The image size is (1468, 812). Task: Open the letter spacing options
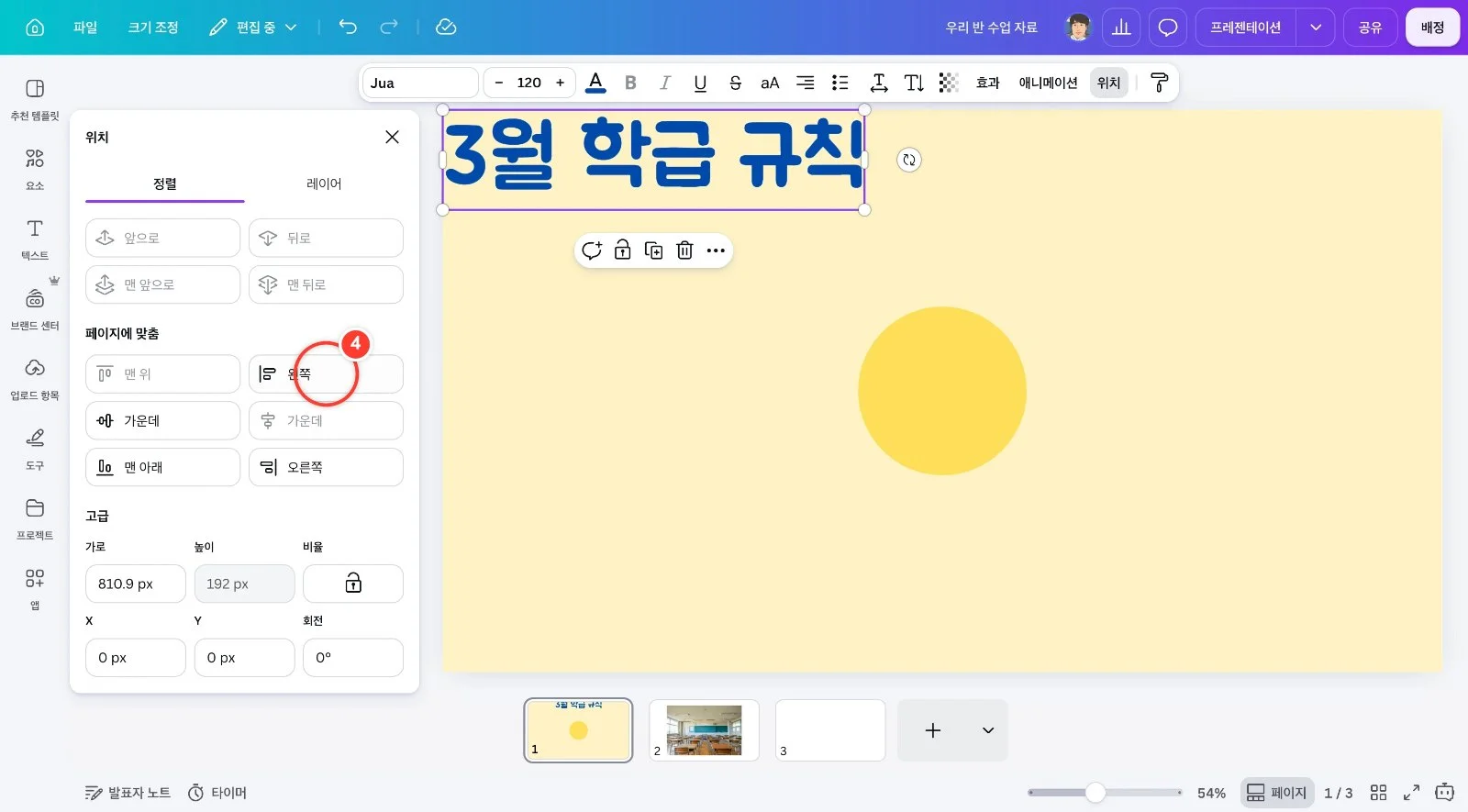click(879, 83)
